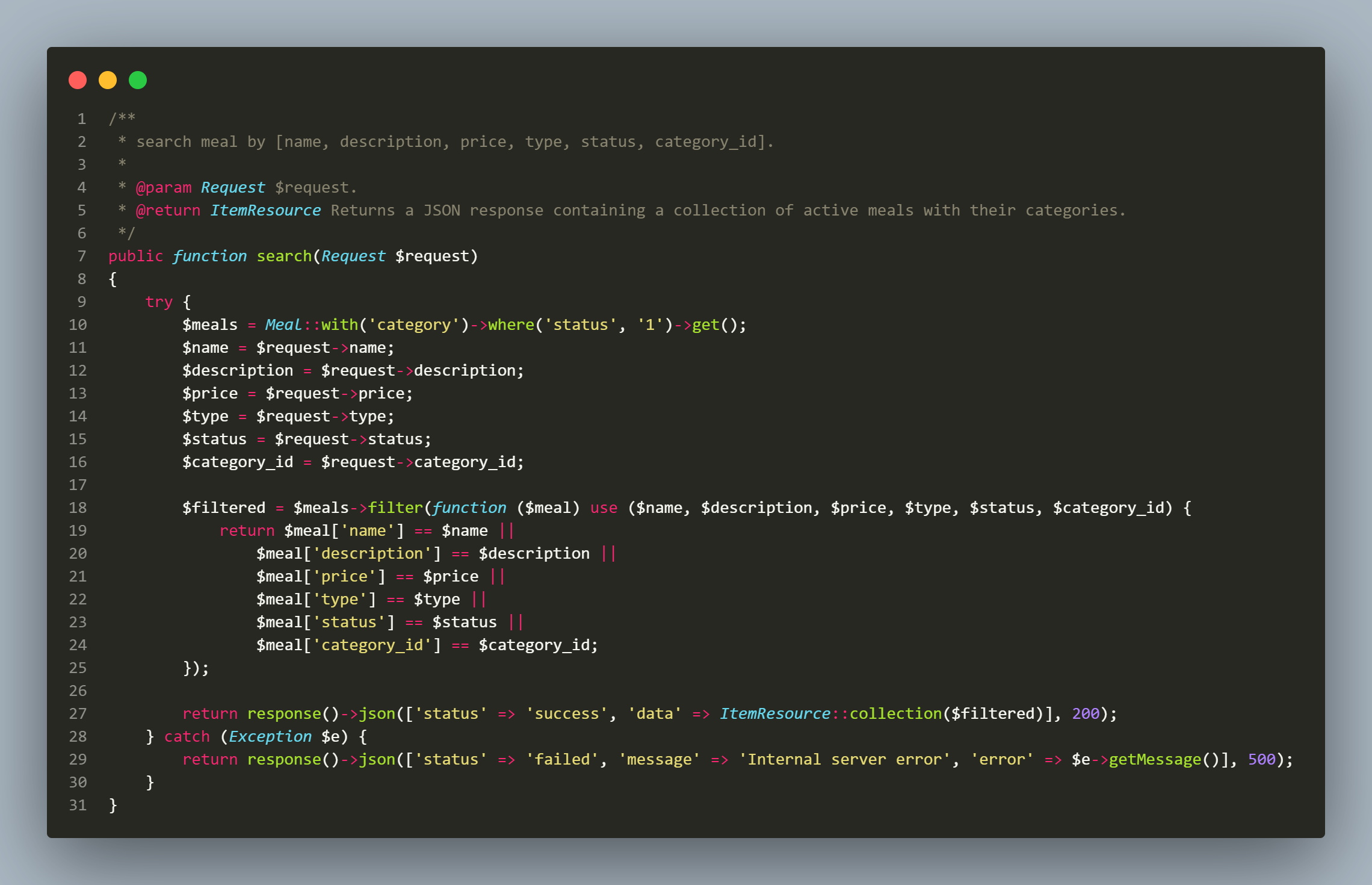Viewport: 1372px width, 885px height.
Task: Click 'Exception' class on line 28
Action: (270, 737)
